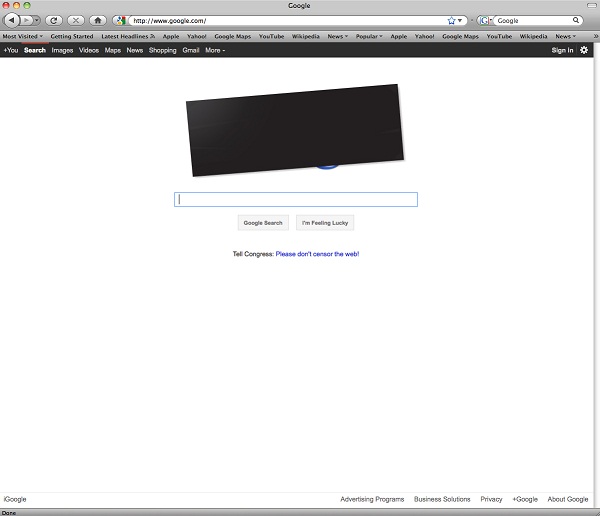Switch to Images in the Google bar

(x=62, y=50)
